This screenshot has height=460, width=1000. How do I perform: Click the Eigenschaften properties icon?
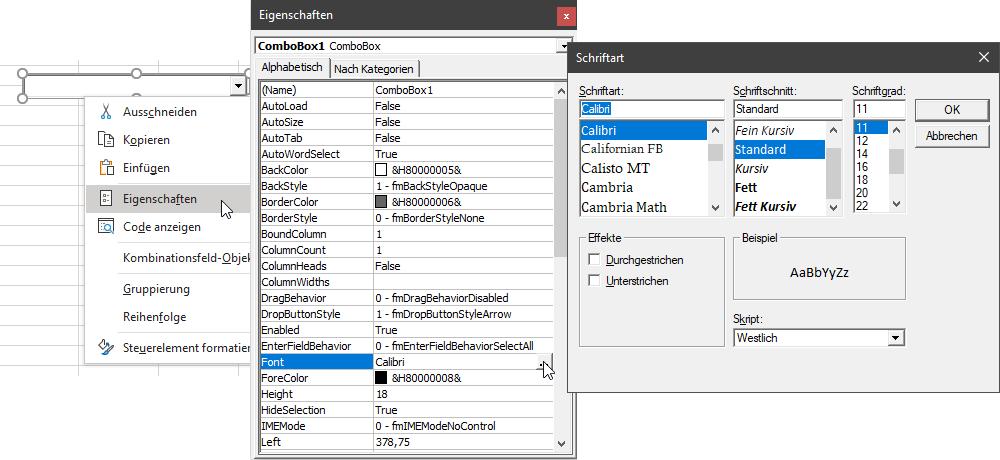coord(105,199)
